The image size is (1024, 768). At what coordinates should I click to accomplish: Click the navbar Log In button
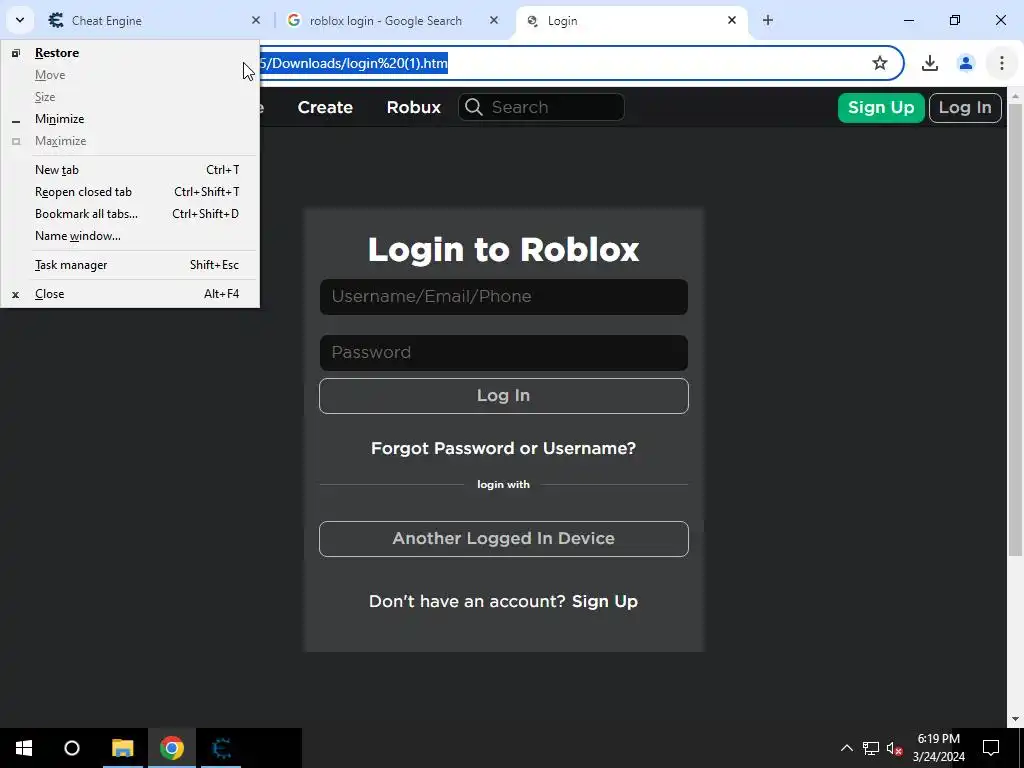[x=965, y=108]
